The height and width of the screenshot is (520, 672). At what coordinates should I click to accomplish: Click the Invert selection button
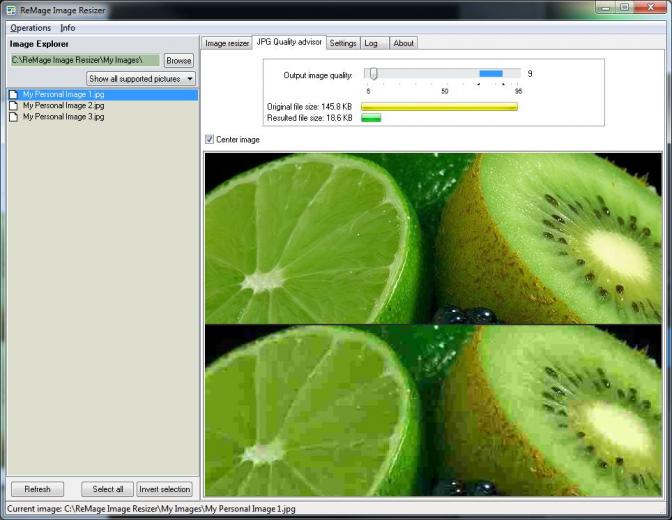165,489
